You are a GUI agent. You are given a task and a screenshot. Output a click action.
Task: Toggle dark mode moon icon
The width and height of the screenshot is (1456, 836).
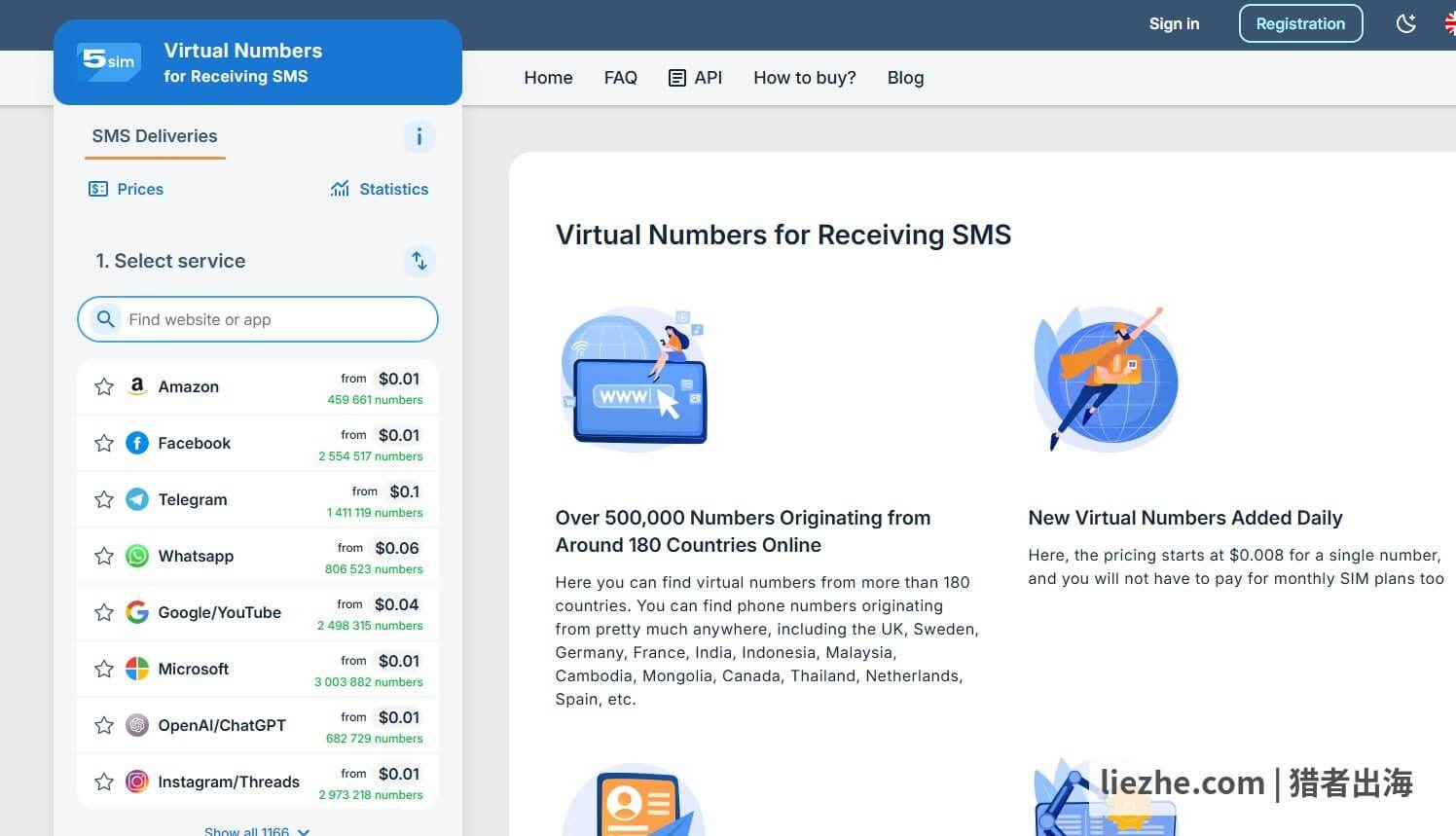tap(1406, 23)
